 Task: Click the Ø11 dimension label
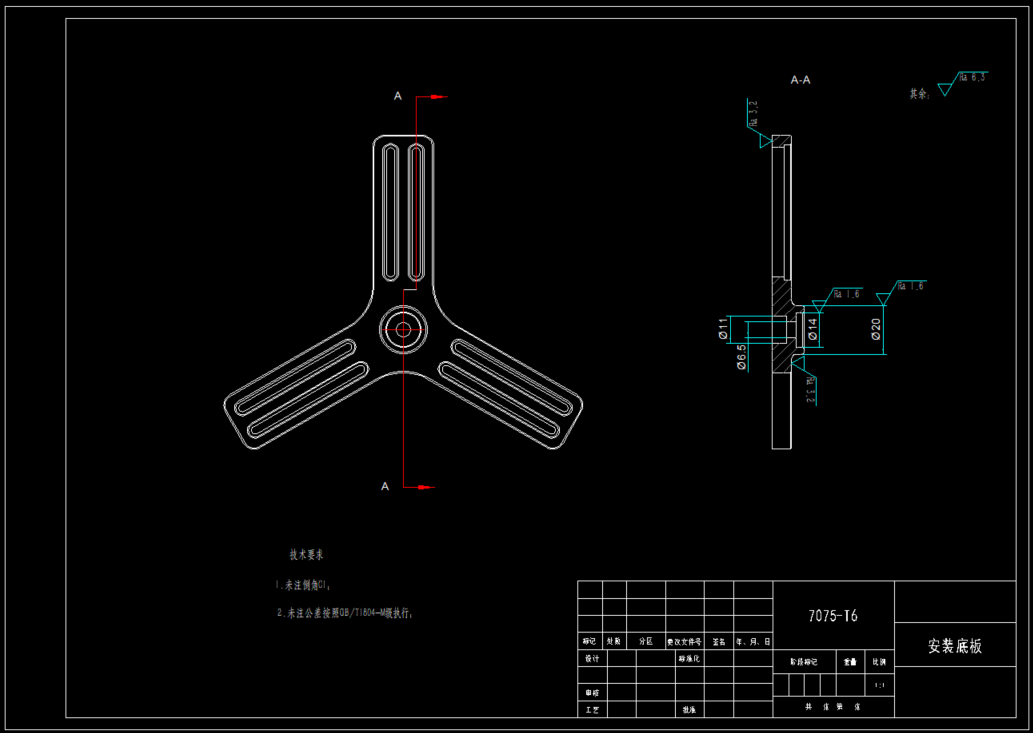click(723, 329)
